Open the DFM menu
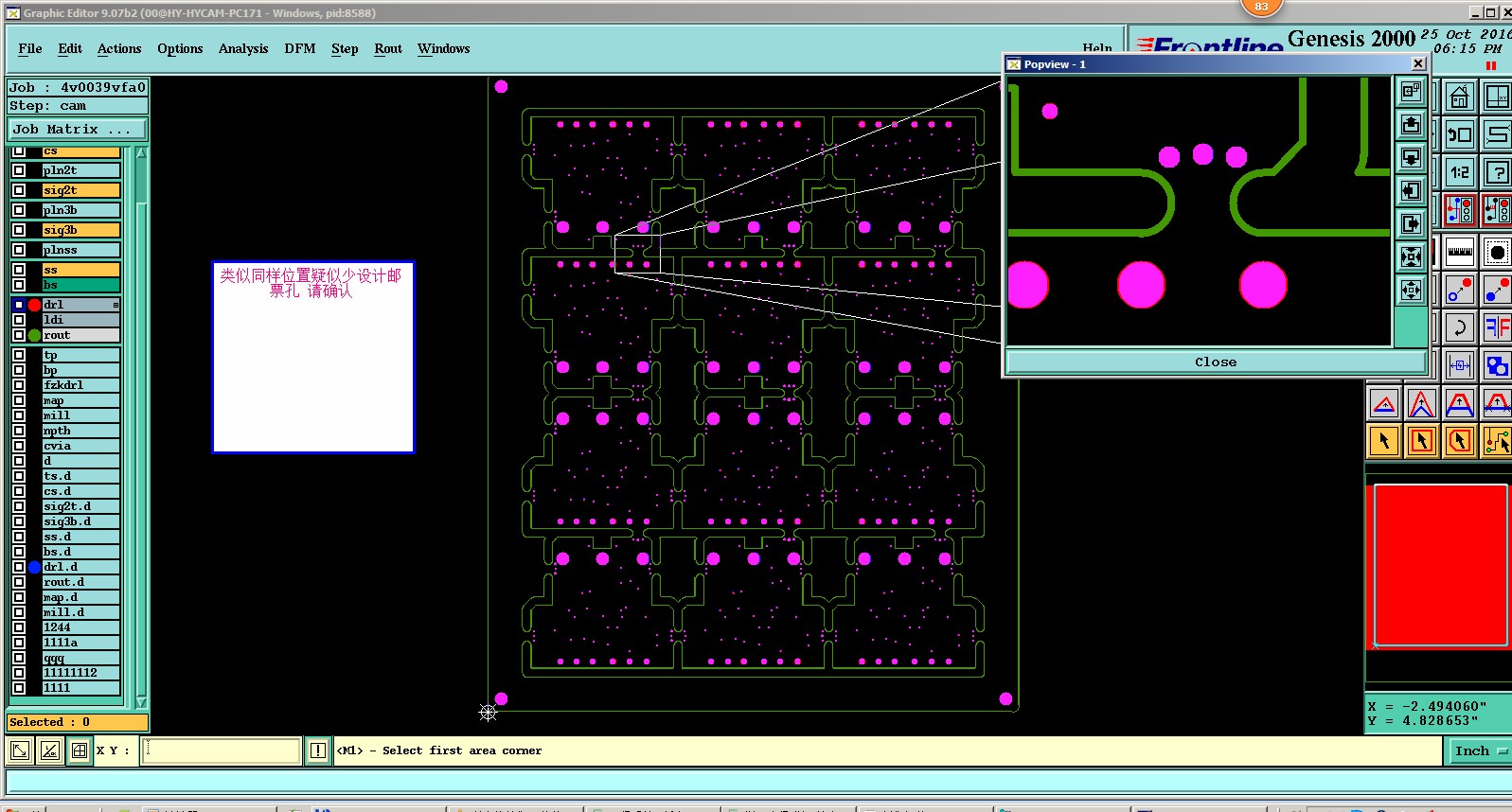1512x812 pixels. point(300,48)
